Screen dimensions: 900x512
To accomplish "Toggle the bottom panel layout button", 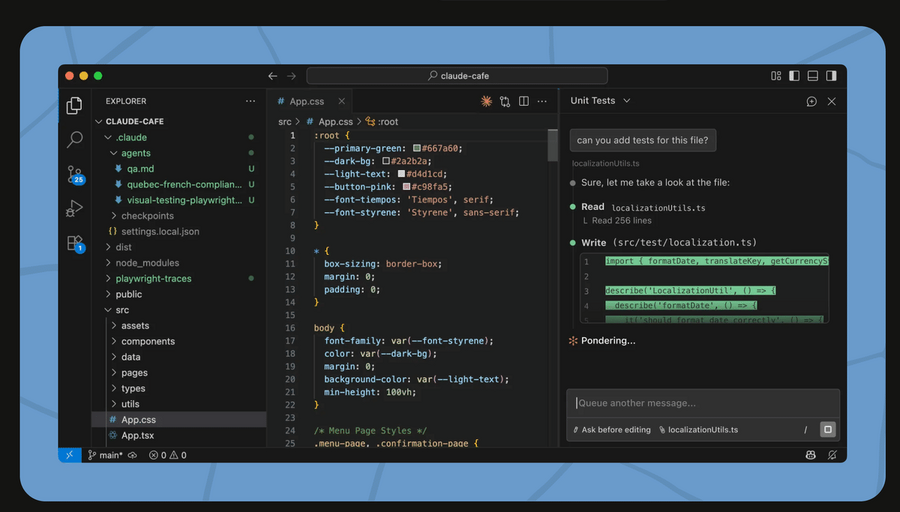I will click(813, 76).
